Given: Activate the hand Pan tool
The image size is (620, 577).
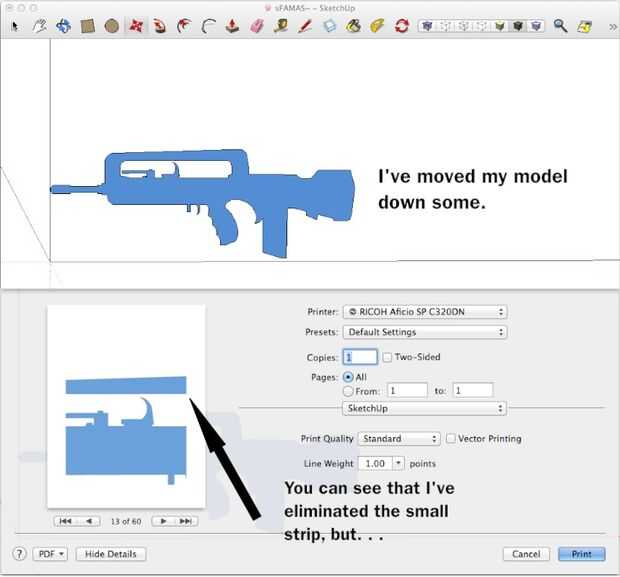Looking at the screenshot, I should [39, 26].
